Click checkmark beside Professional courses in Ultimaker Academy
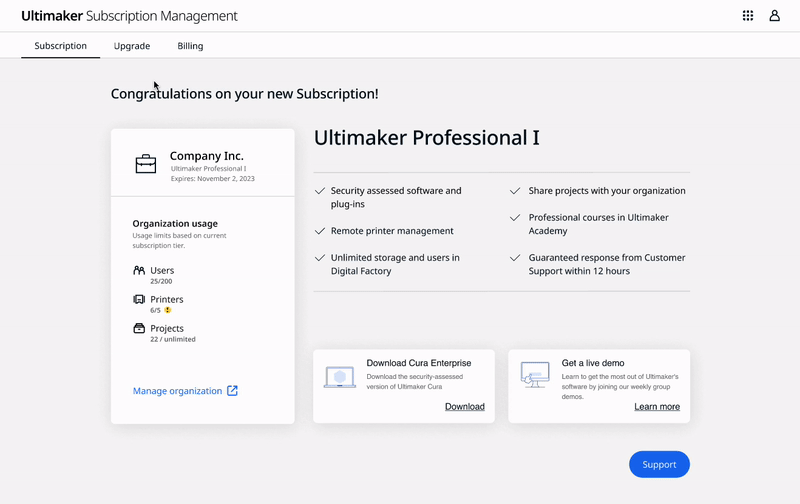Screen dimensions: 800x504 pyautogui.click(x=515, y=218)
